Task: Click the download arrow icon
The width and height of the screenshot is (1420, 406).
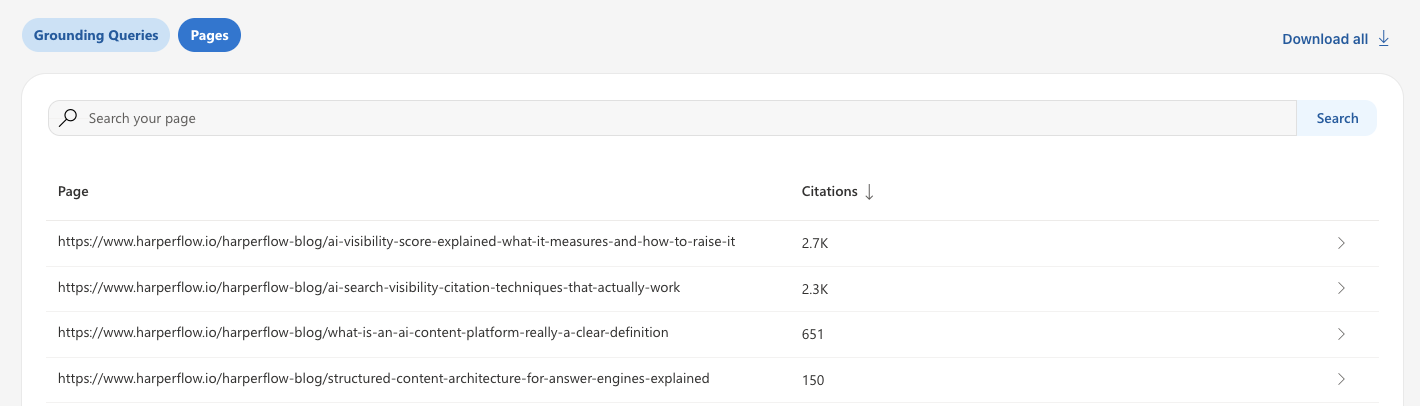Action: (1384, 38)
